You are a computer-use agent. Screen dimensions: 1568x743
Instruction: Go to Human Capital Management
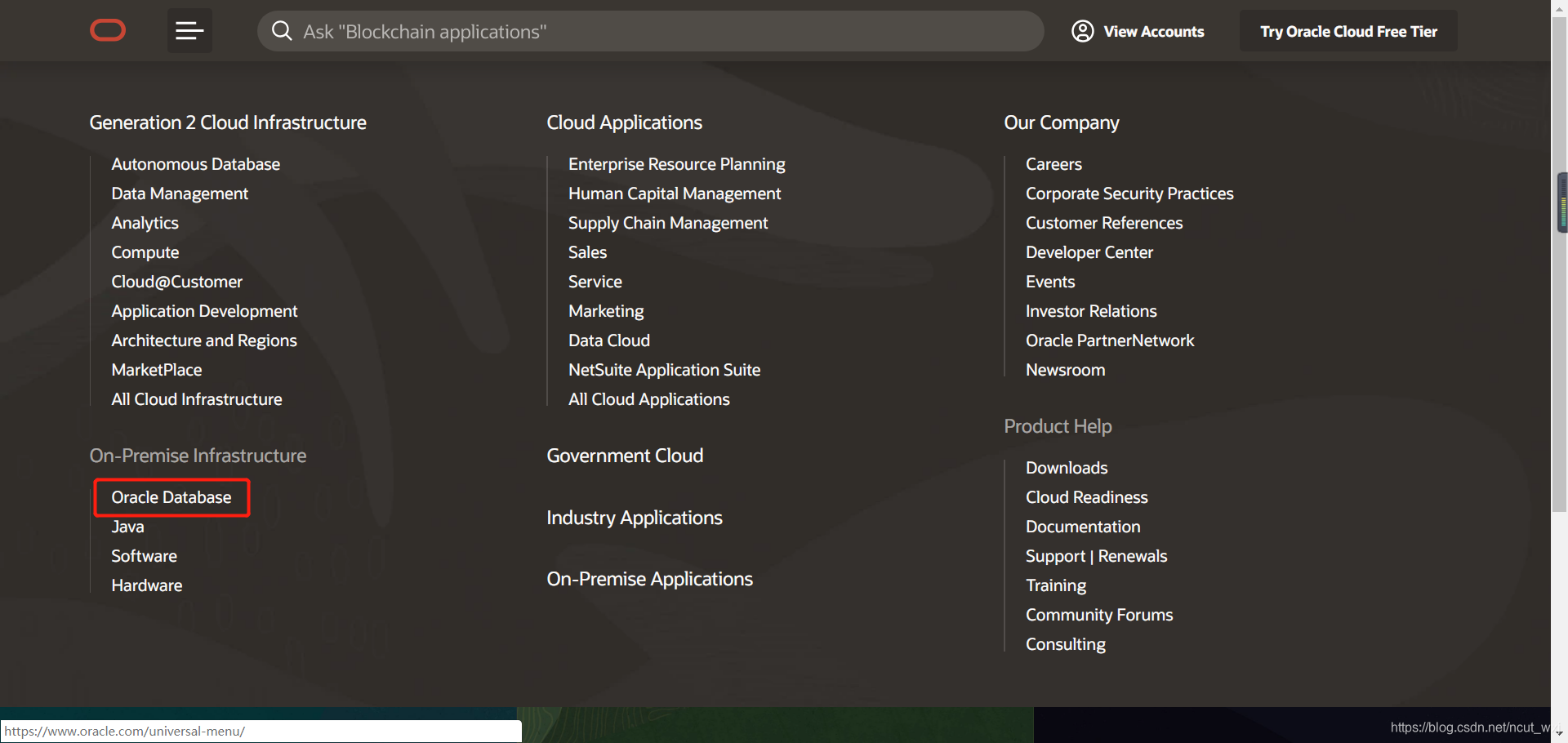tap(675, 194)
